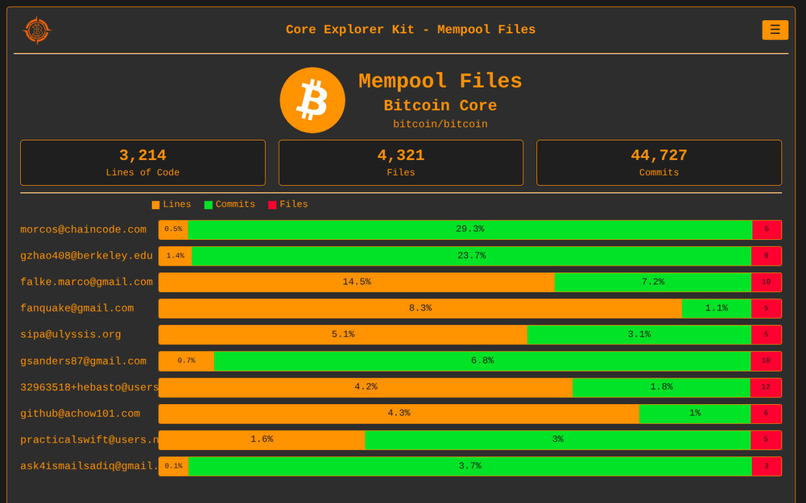Image resolution: width=806 pixels, height=503 pixels.
Task: Select contributor sipa@ulyssis.org
Action: [x=70, y=334]
